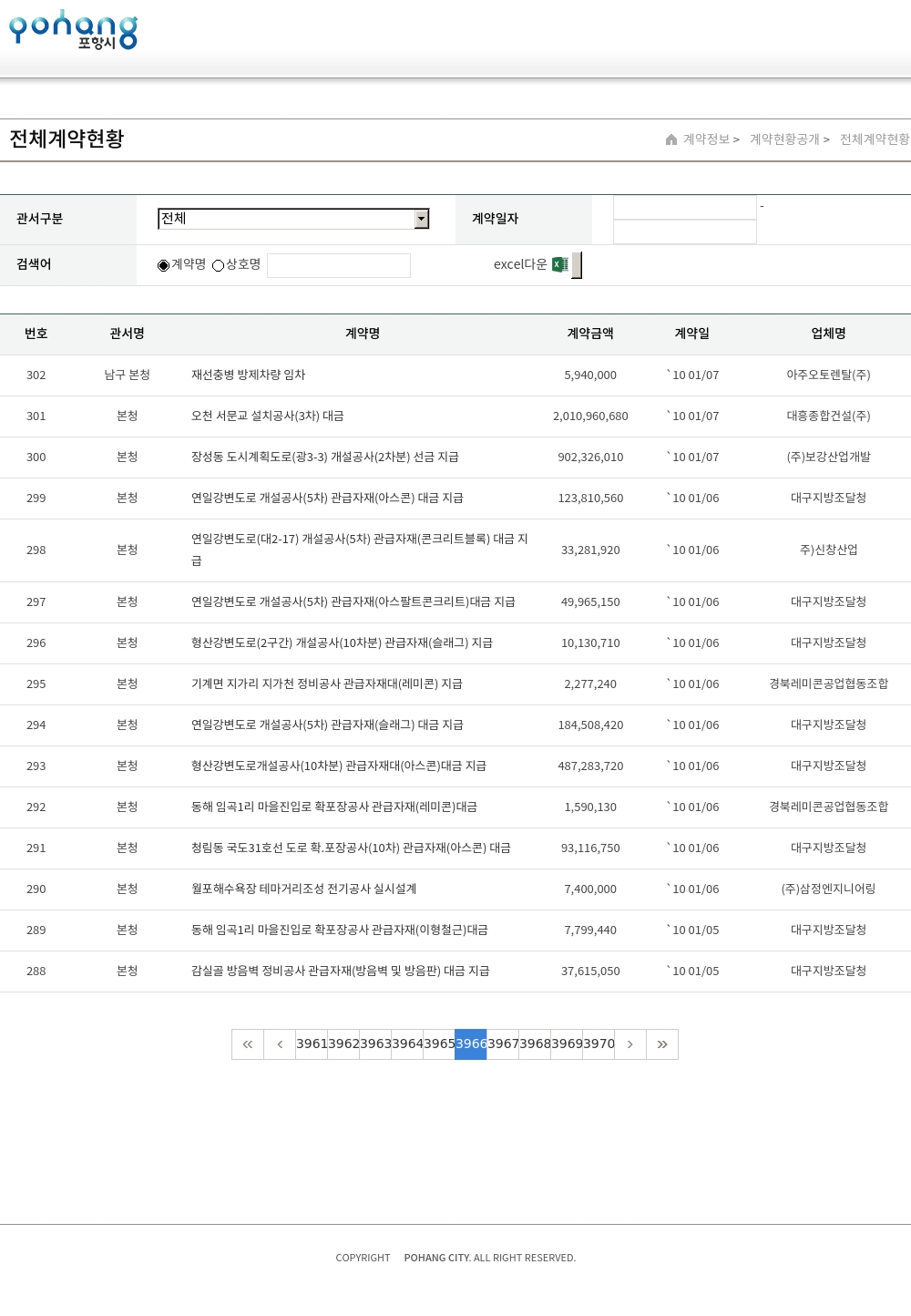Go to page 3967
Image resolution: width=911 pixels, height=1316 pixels.
click(503, 1044)
